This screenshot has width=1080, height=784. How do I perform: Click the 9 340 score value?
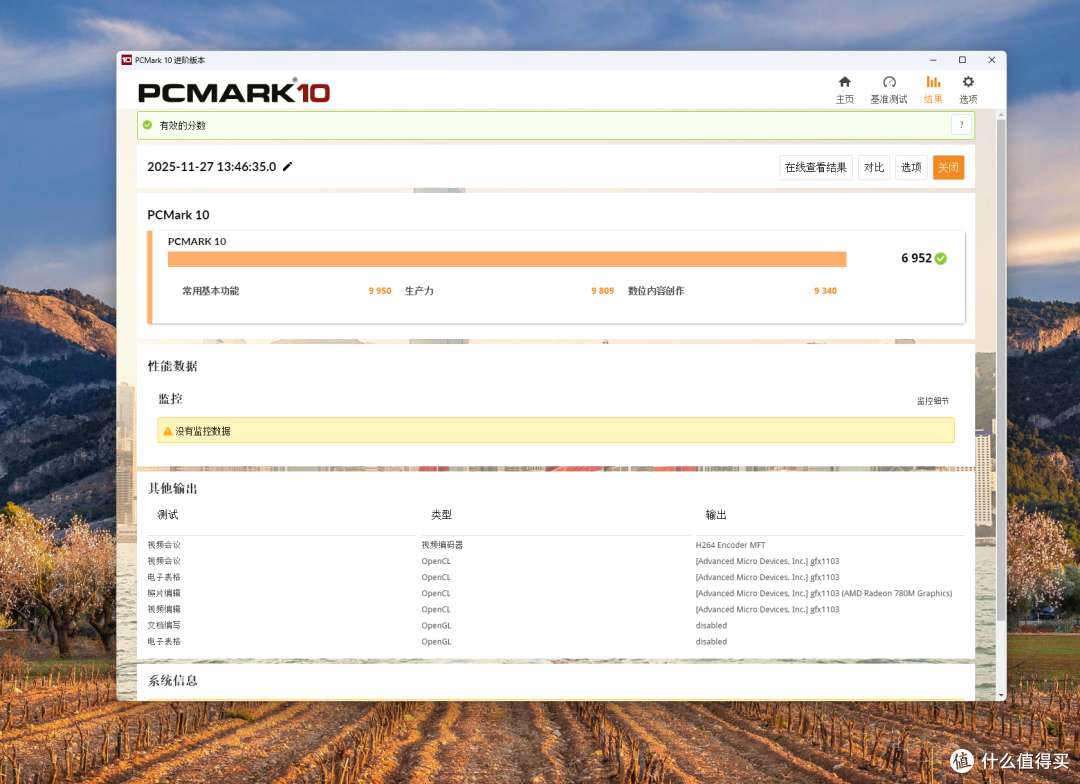(x=825, y=291)
